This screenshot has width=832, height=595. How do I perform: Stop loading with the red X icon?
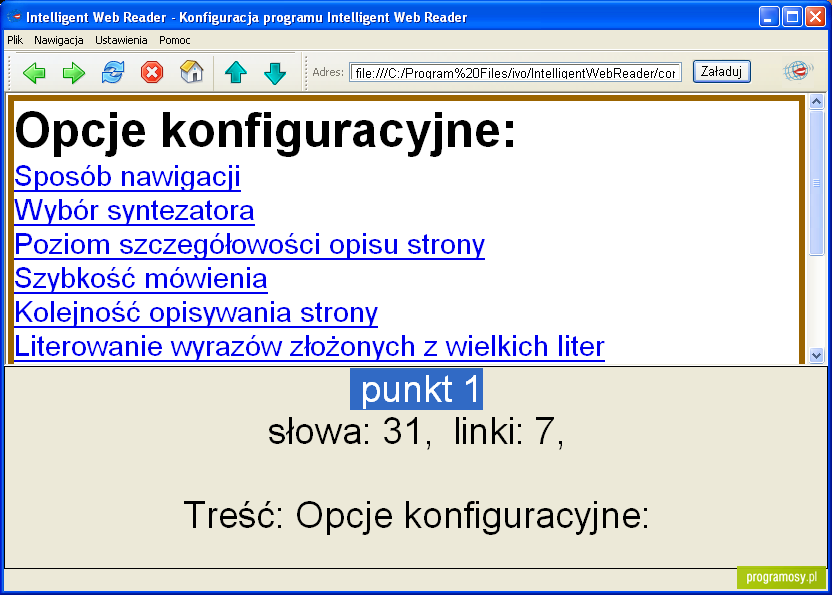152,72
